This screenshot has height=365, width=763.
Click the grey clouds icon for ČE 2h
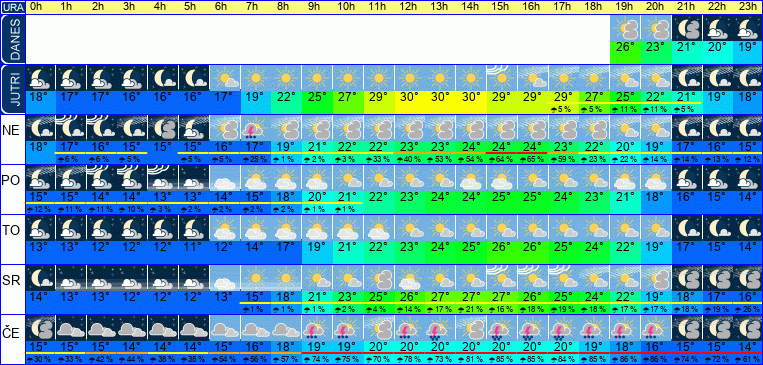pyautogui.click(x=102, y=328)
